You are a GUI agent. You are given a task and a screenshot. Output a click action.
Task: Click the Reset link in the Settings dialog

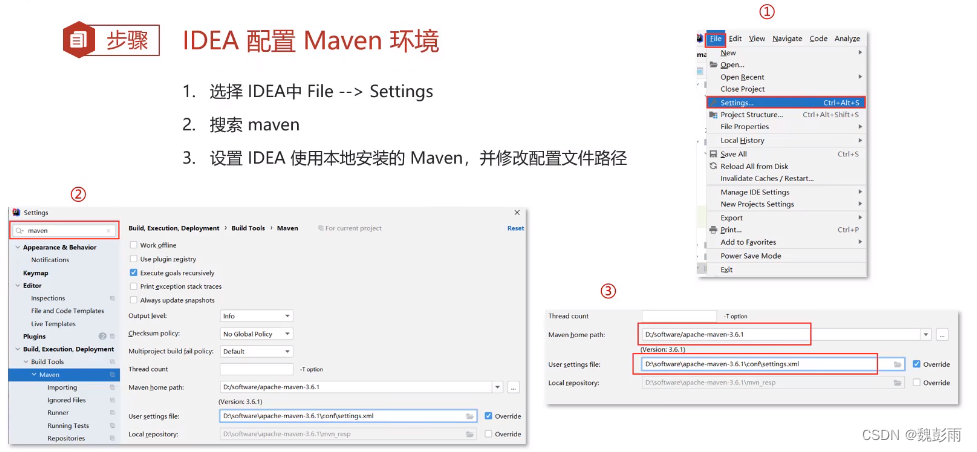tap(515, 229)
